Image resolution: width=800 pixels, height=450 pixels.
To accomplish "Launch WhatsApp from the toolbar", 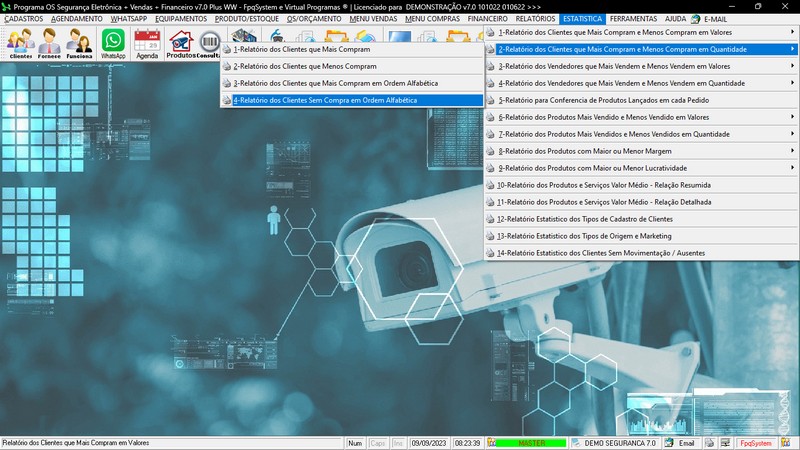I will point(114,44).
